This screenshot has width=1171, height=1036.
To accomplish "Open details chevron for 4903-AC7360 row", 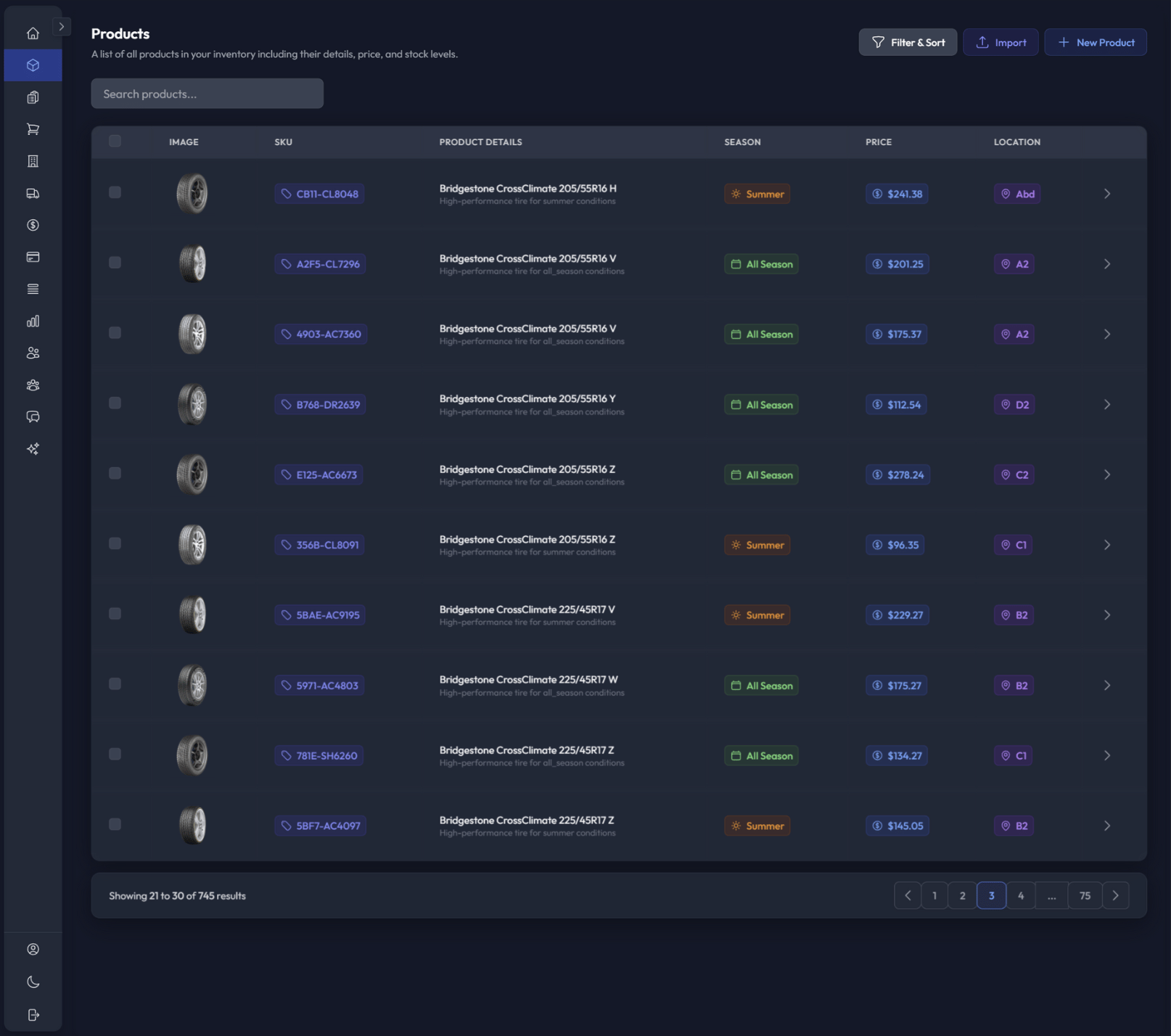I will point(1107,334).
